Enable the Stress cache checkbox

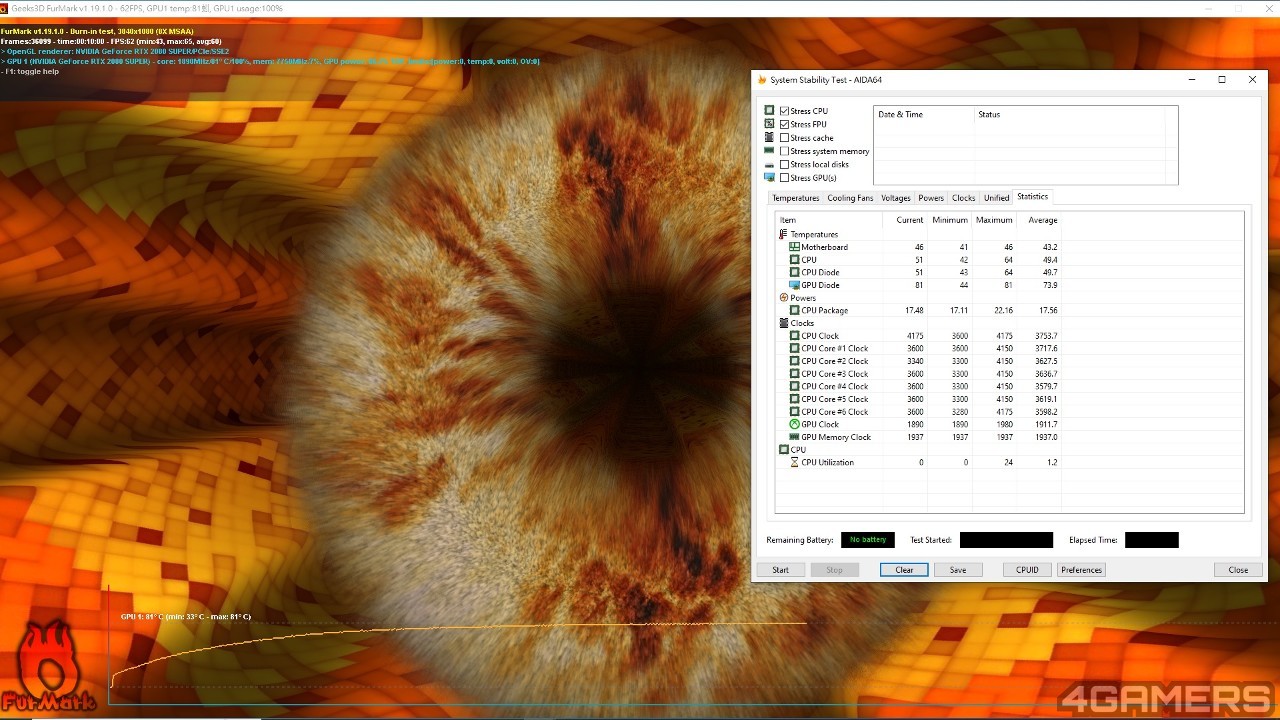[785, 138]
